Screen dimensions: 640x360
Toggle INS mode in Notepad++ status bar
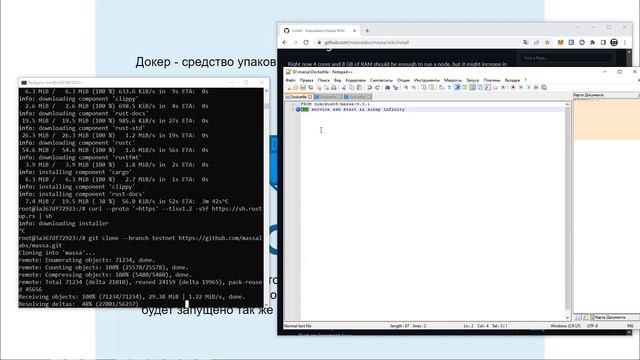click(630, 326)
